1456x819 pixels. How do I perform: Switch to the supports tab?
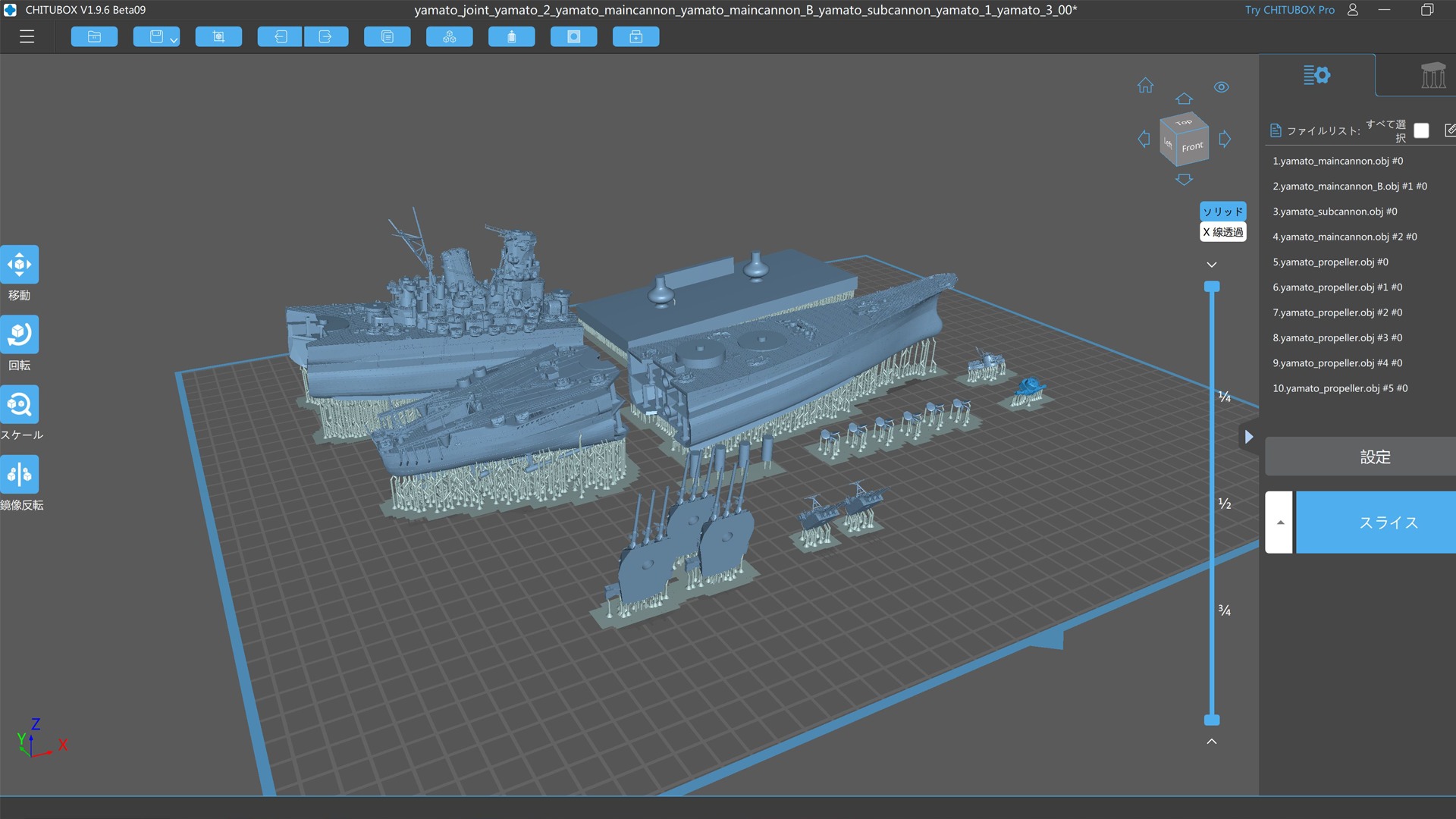(1432, 75)
